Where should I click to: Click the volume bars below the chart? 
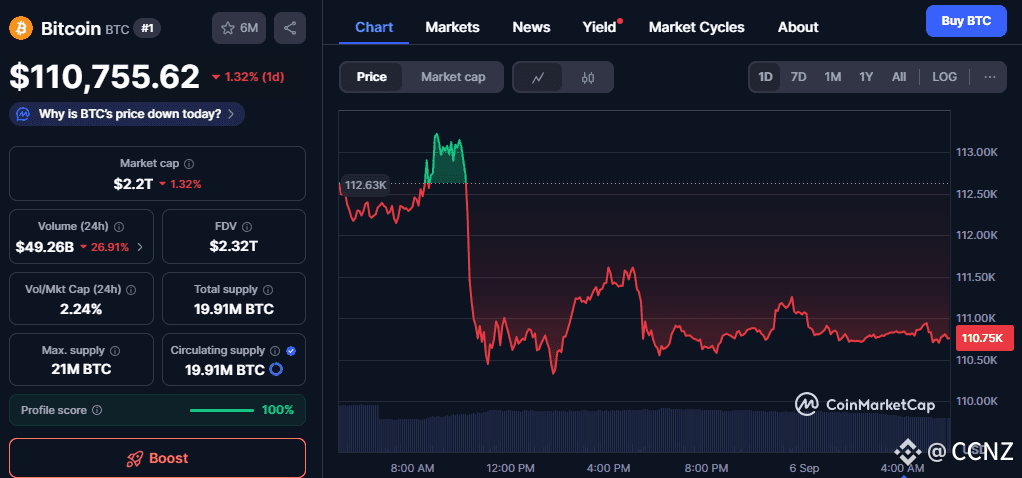(644, 428)
